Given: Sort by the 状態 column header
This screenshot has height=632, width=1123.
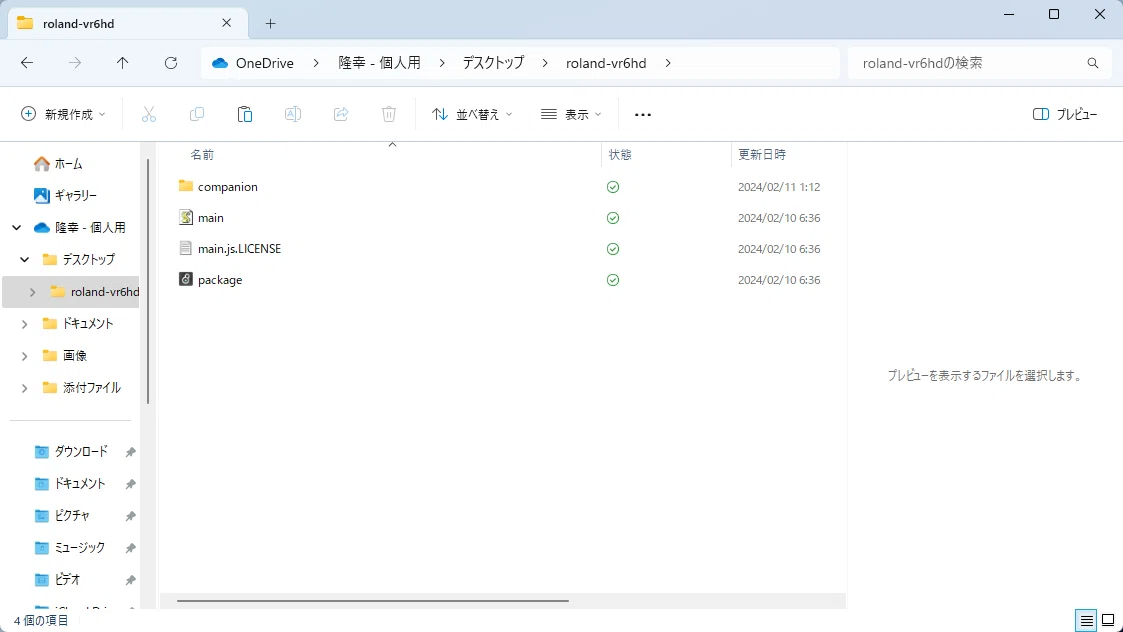Looking at the screenshot, I should [x=620, y=155].
